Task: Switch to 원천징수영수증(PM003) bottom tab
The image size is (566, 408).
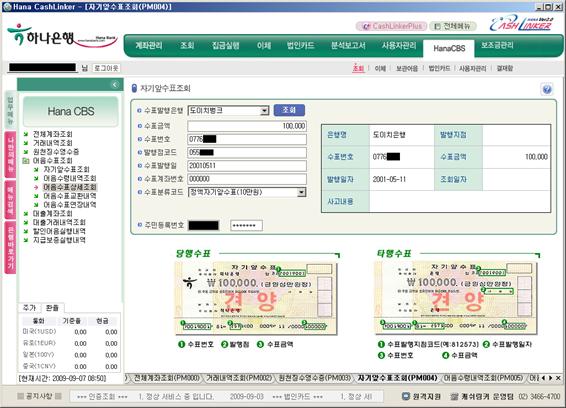Action: coord(314,378)
